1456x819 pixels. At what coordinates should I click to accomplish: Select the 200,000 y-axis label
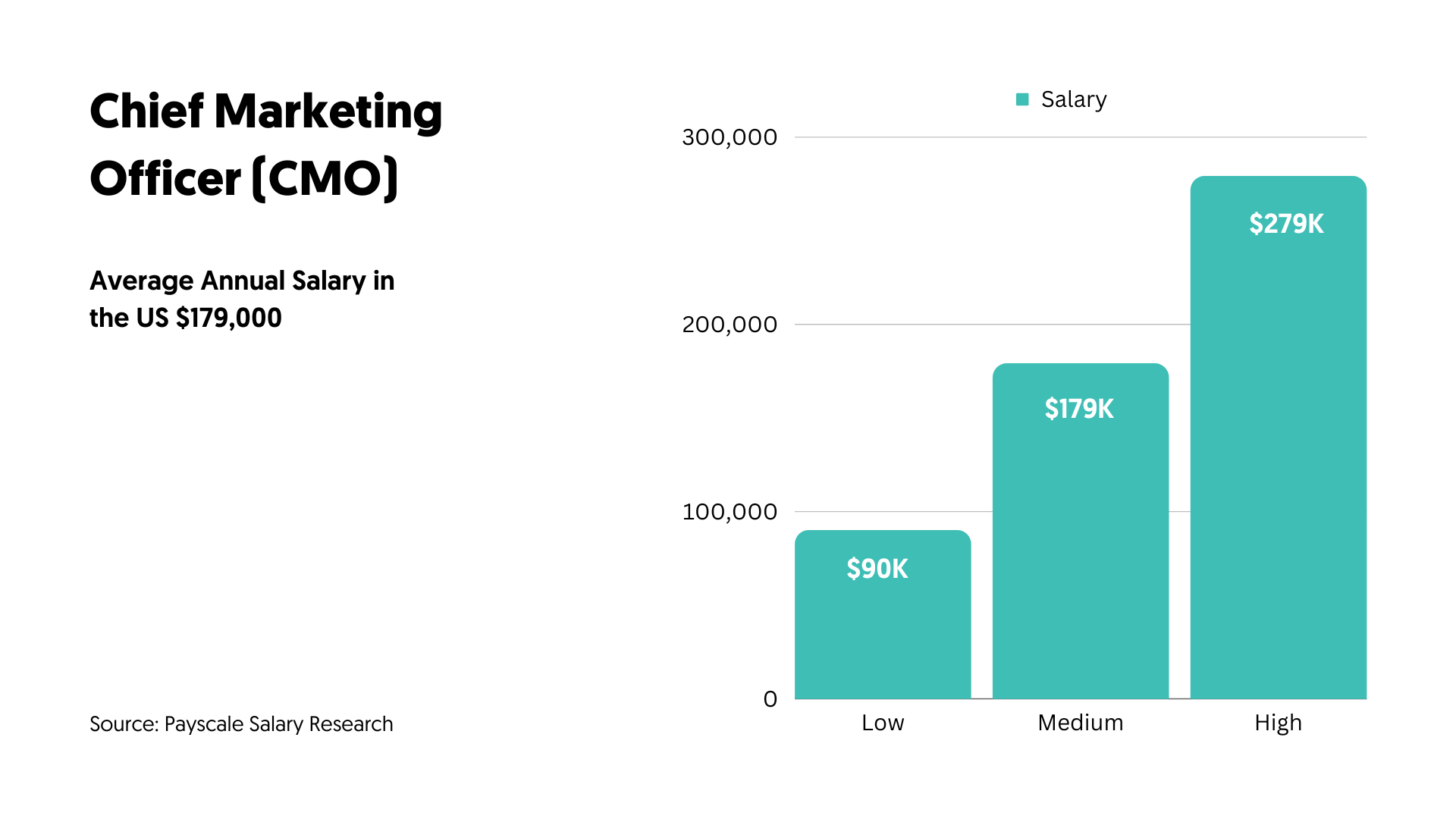[x=729, y=325]
